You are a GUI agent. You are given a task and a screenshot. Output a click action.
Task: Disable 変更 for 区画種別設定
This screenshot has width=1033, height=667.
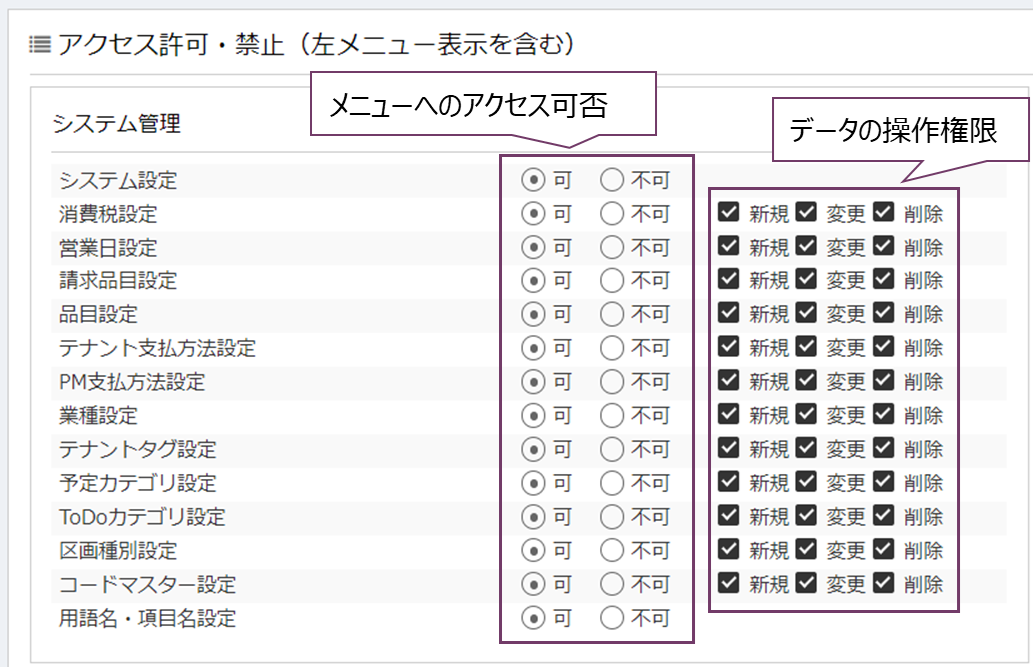click(x=806, y=549)
